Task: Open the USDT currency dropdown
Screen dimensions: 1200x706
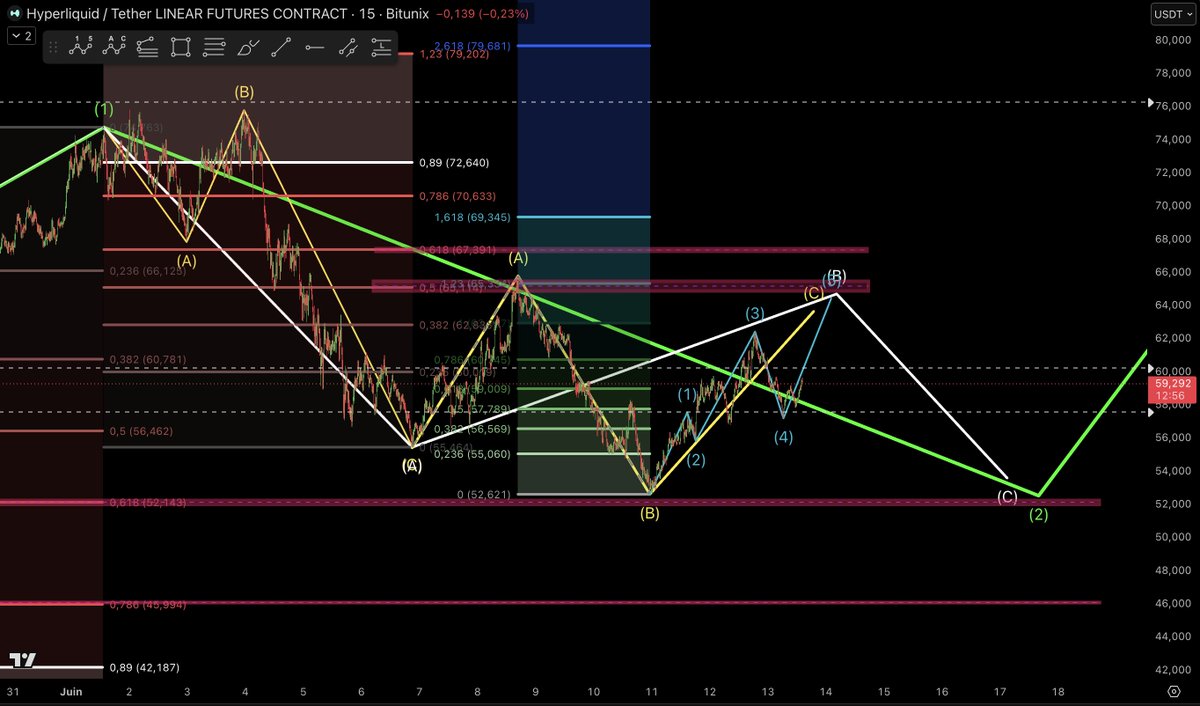Action: pyautogui.click(x=1172, y=14)
